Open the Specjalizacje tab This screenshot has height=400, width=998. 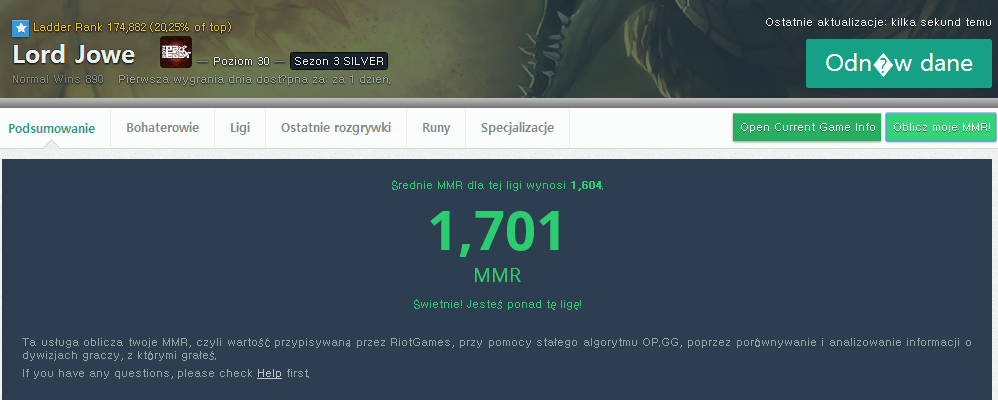click(517, 128)
